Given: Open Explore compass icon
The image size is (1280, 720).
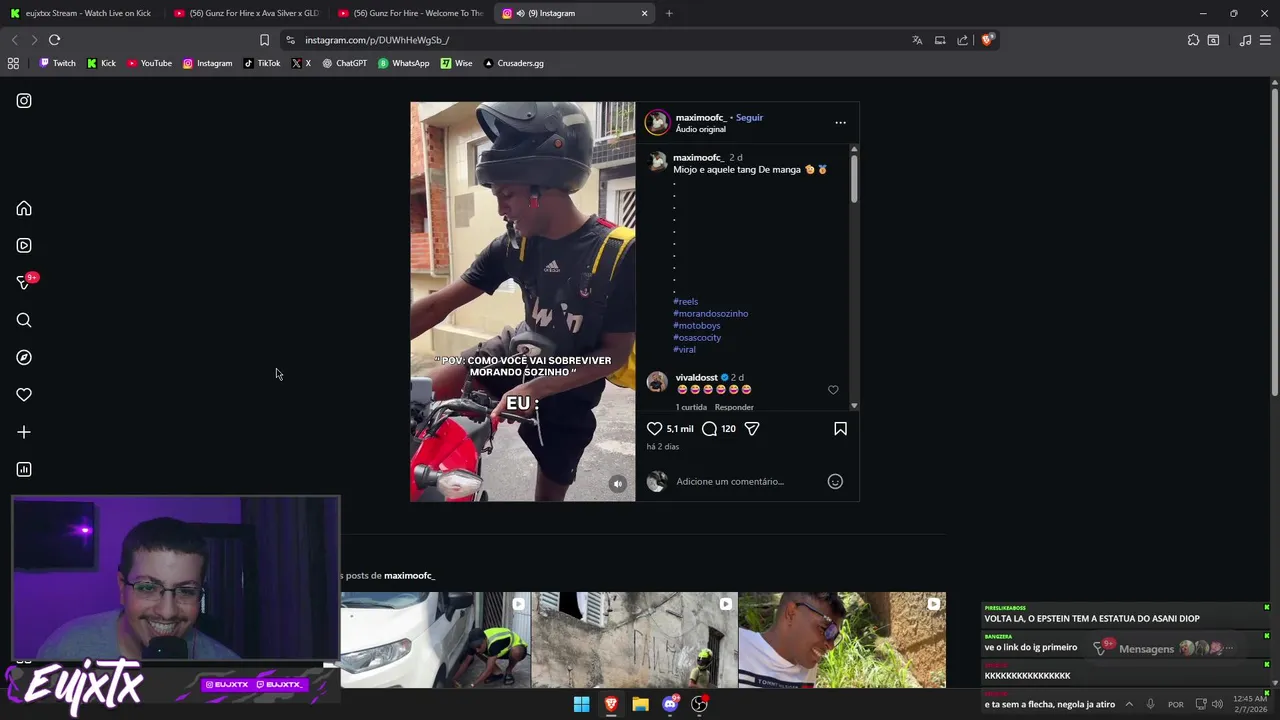Looking at the screenshot, I should pyautogui.click(x=24, y=357).
